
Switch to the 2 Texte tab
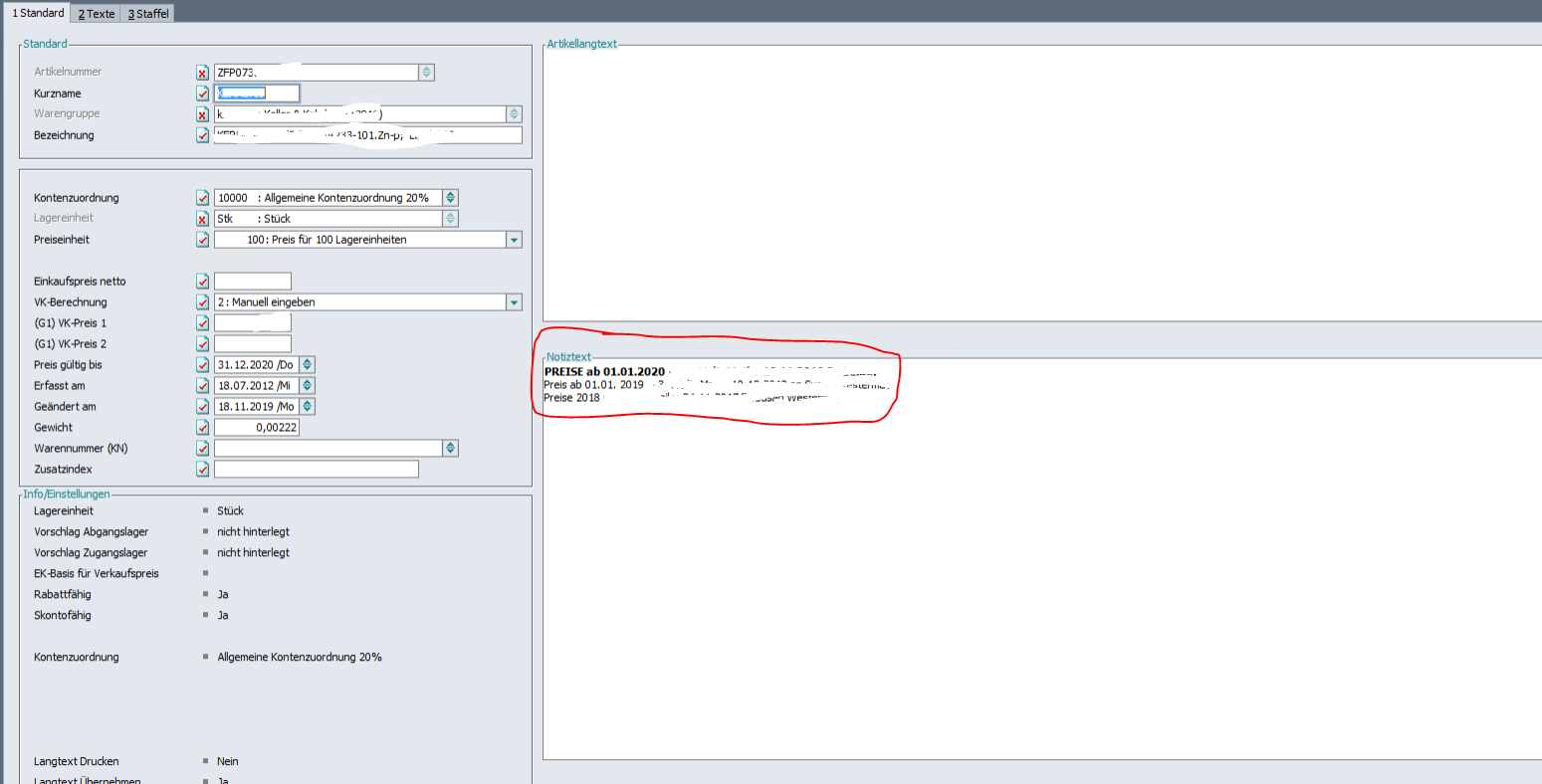97,14
